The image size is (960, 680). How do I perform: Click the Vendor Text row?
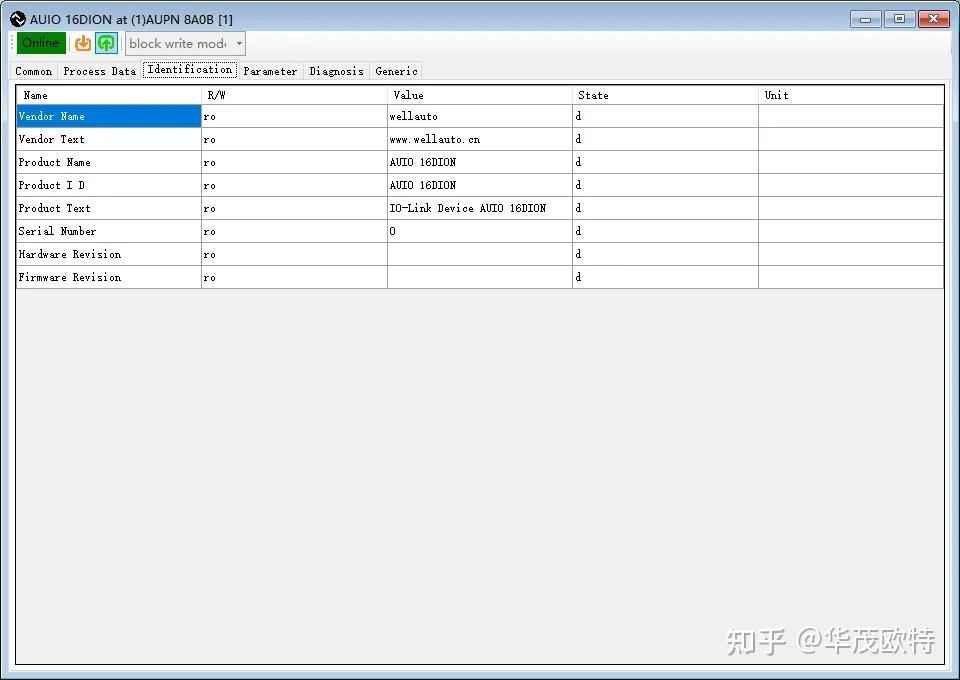(x=108, y=139)
